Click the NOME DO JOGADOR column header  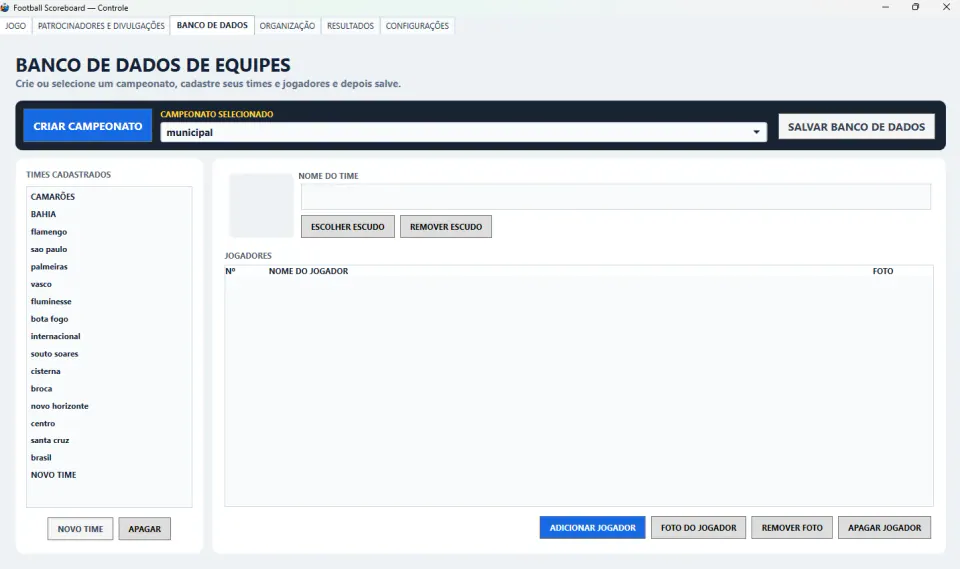pyautogui.click(x=308, y=271)
